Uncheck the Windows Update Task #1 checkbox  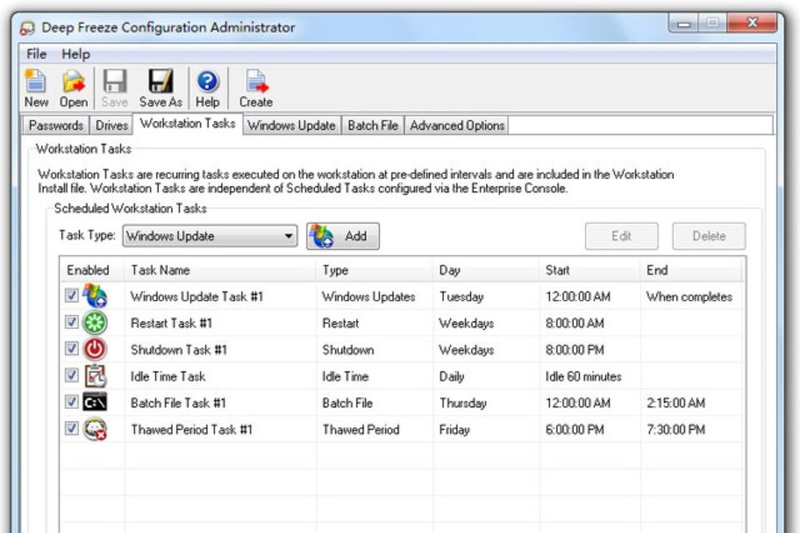[x=72, y=297]
